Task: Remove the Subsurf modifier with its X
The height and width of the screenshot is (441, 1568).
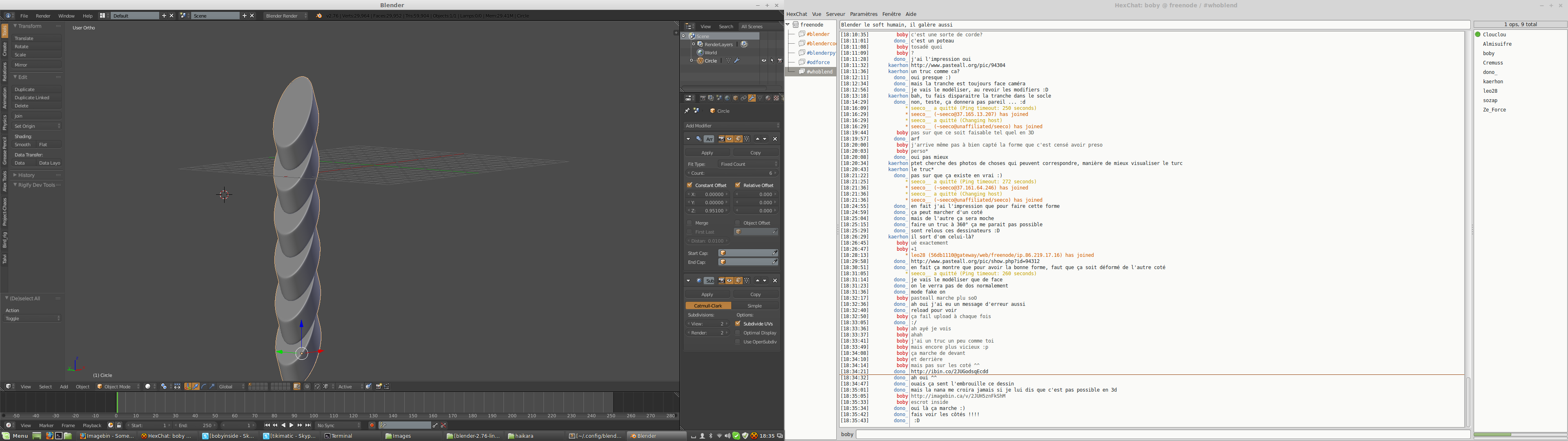Action: [775, 281]
